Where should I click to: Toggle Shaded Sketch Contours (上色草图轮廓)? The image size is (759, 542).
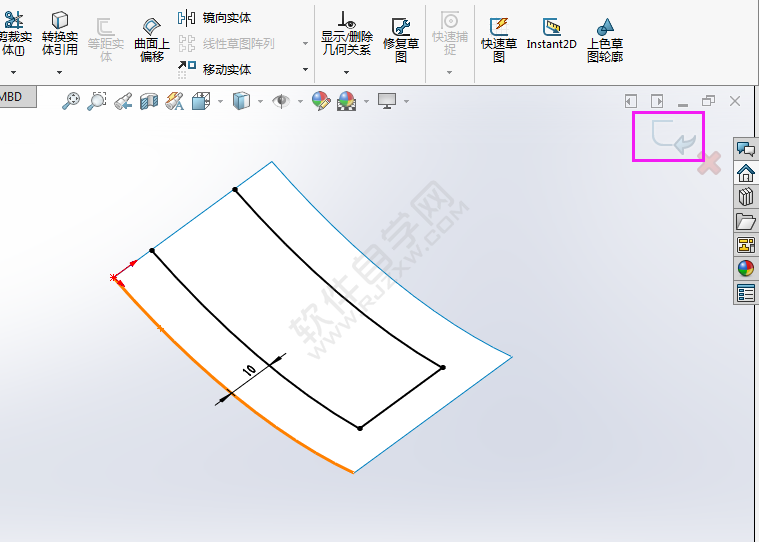tap(605, 40)
